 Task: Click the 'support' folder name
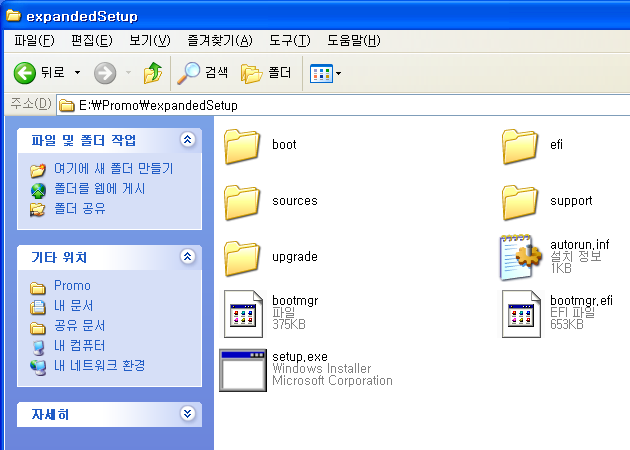[x=571, y=200]
